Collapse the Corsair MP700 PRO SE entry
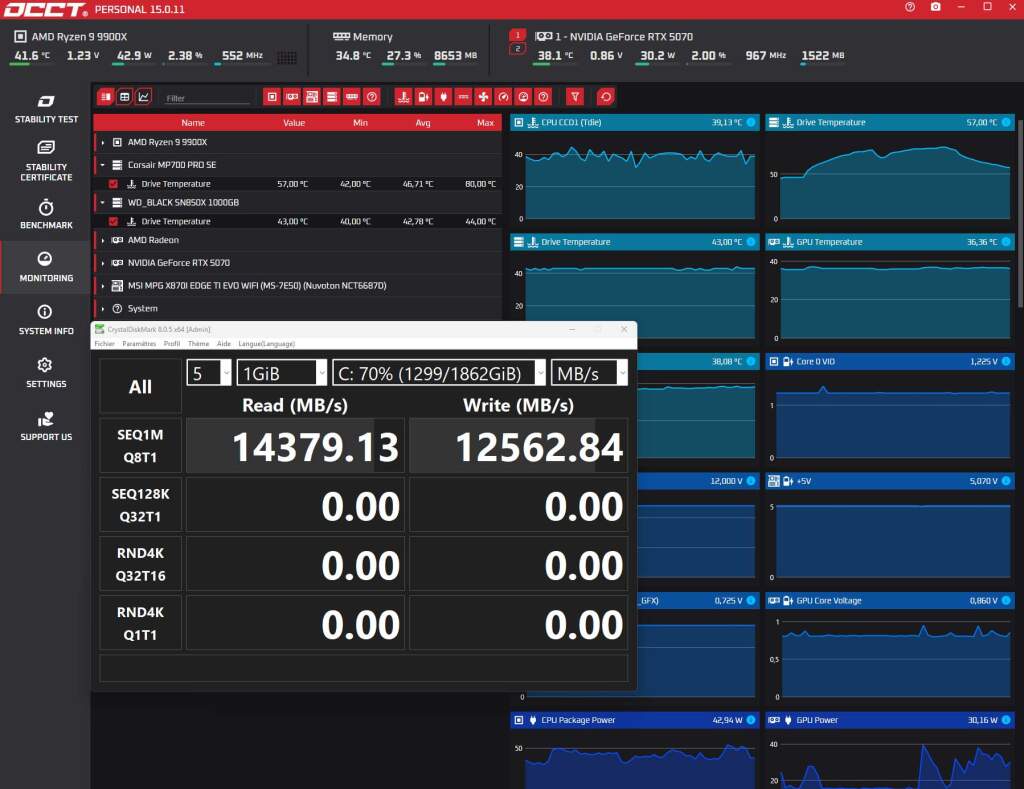This screenshot has width=1024, height=789. [102, 164]
